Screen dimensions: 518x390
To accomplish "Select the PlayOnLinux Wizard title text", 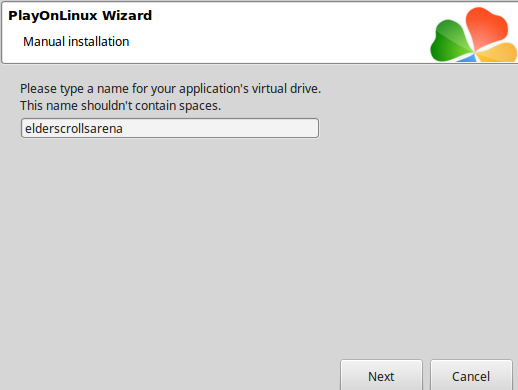I will click(80, 16).
